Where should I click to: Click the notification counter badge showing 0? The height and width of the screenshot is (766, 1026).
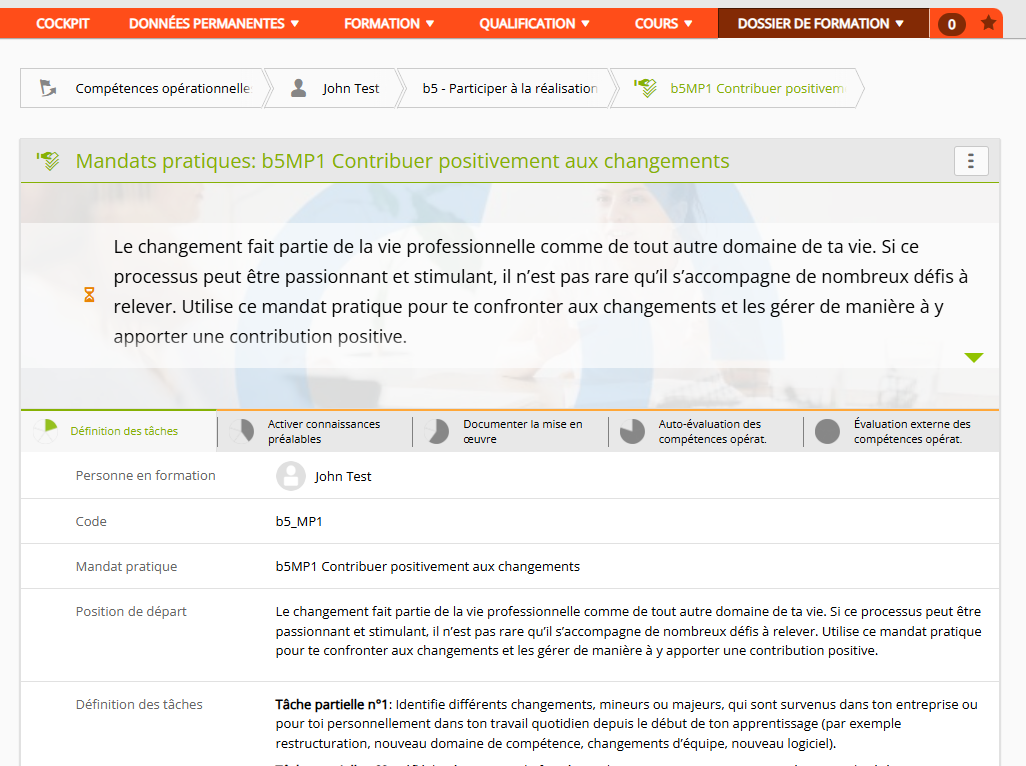tap(951, 24)
